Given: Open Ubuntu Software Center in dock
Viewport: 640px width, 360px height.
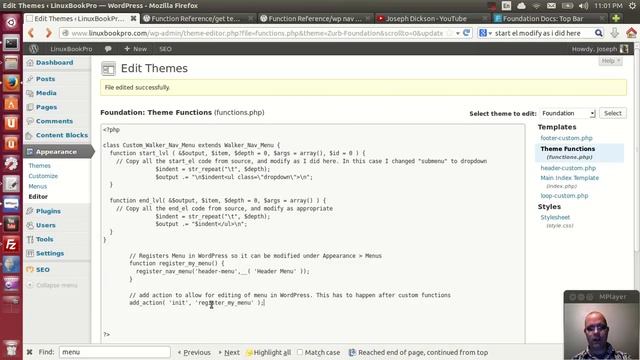Looking at the screenshot, I should (11, 103).
